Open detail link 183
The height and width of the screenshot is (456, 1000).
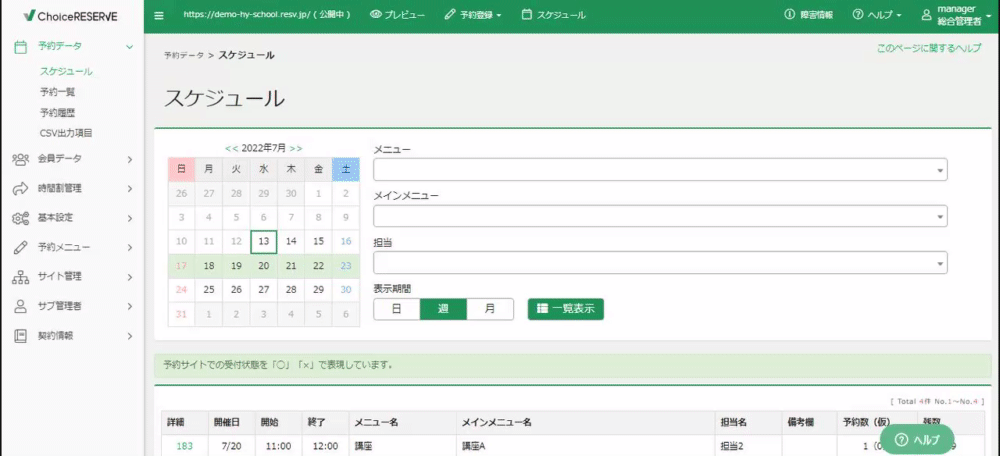(184, 446)
